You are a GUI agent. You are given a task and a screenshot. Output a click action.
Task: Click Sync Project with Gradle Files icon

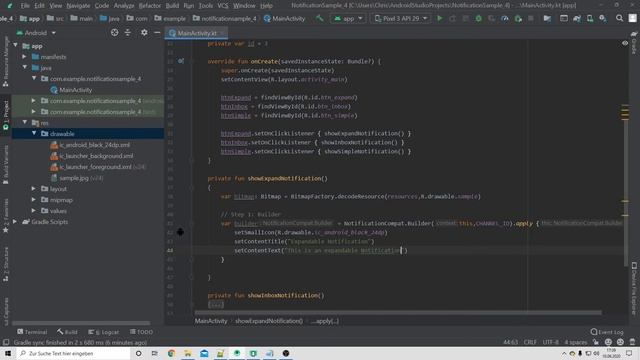577,18
